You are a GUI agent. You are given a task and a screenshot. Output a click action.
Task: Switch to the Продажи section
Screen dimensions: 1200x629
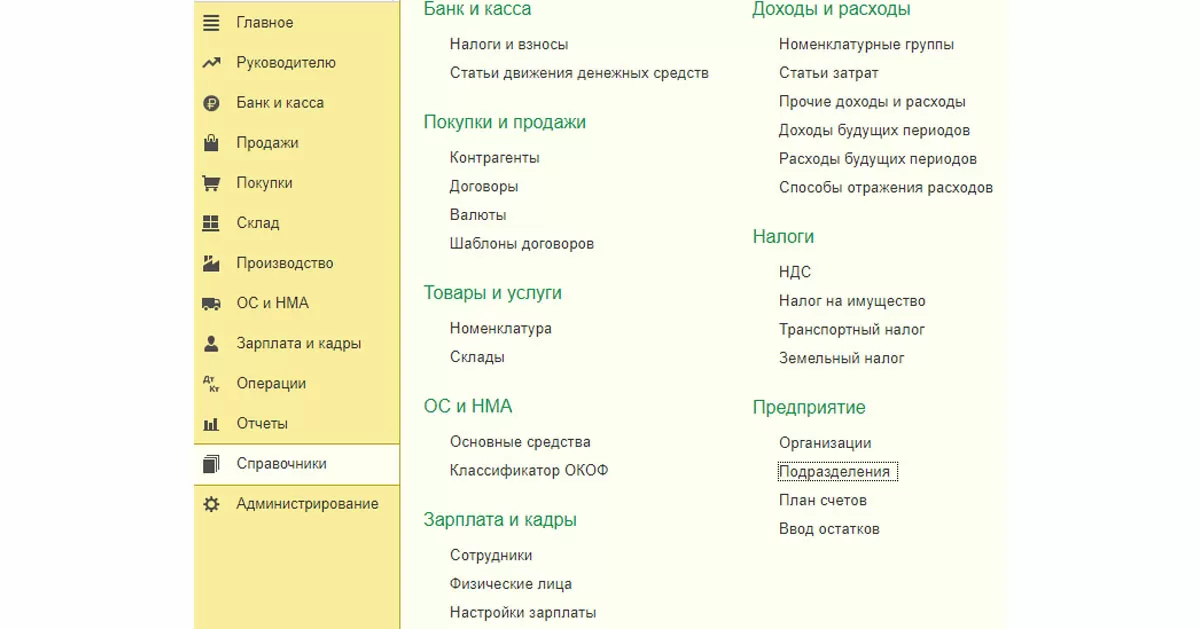coord(267,143)
